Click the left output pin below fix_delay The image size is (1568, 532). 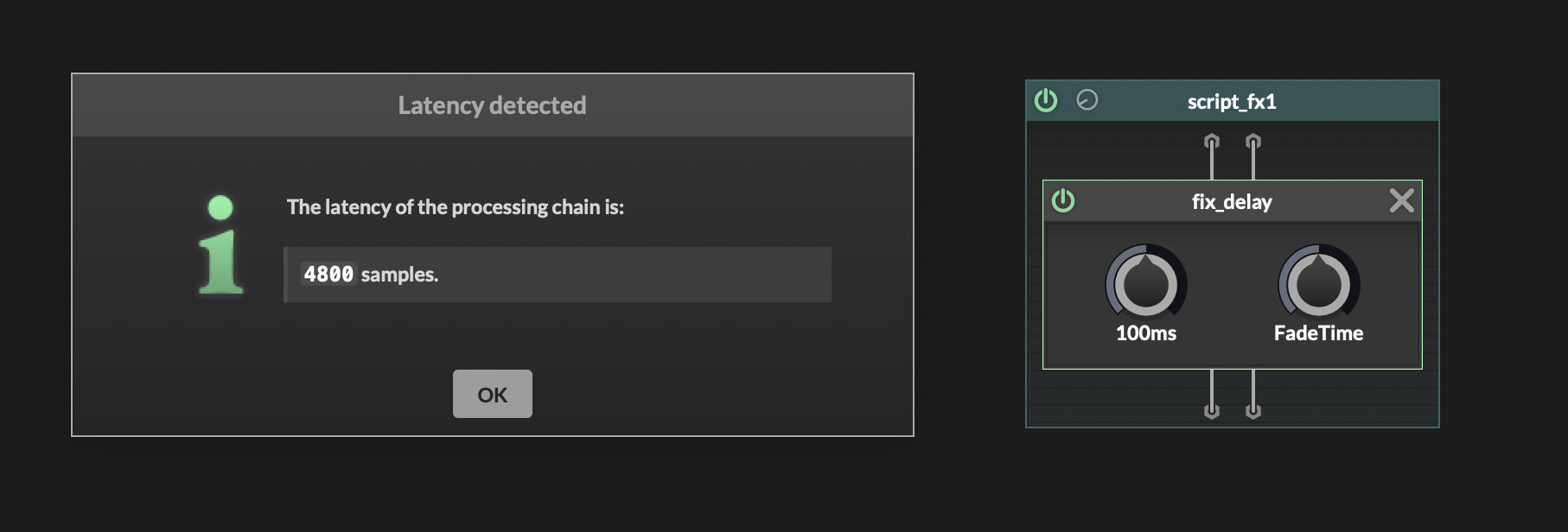pos(1212,409)
